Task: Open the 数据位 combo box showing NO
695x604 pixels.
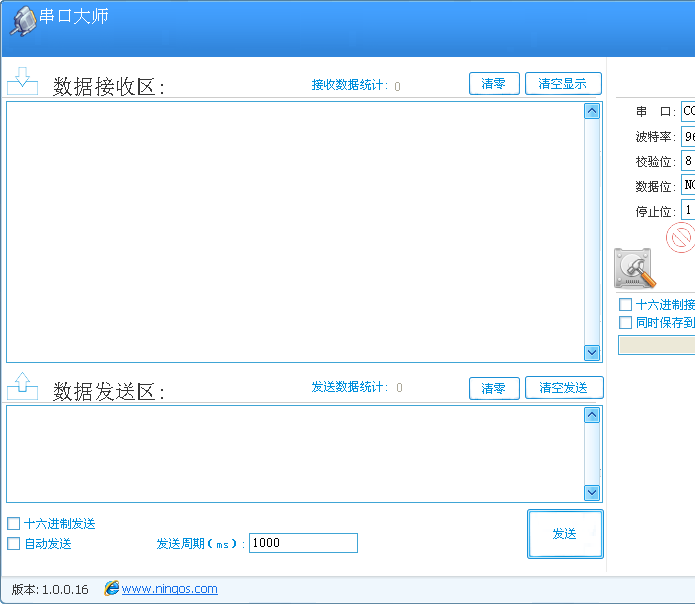Action: (x=688, y=185)
